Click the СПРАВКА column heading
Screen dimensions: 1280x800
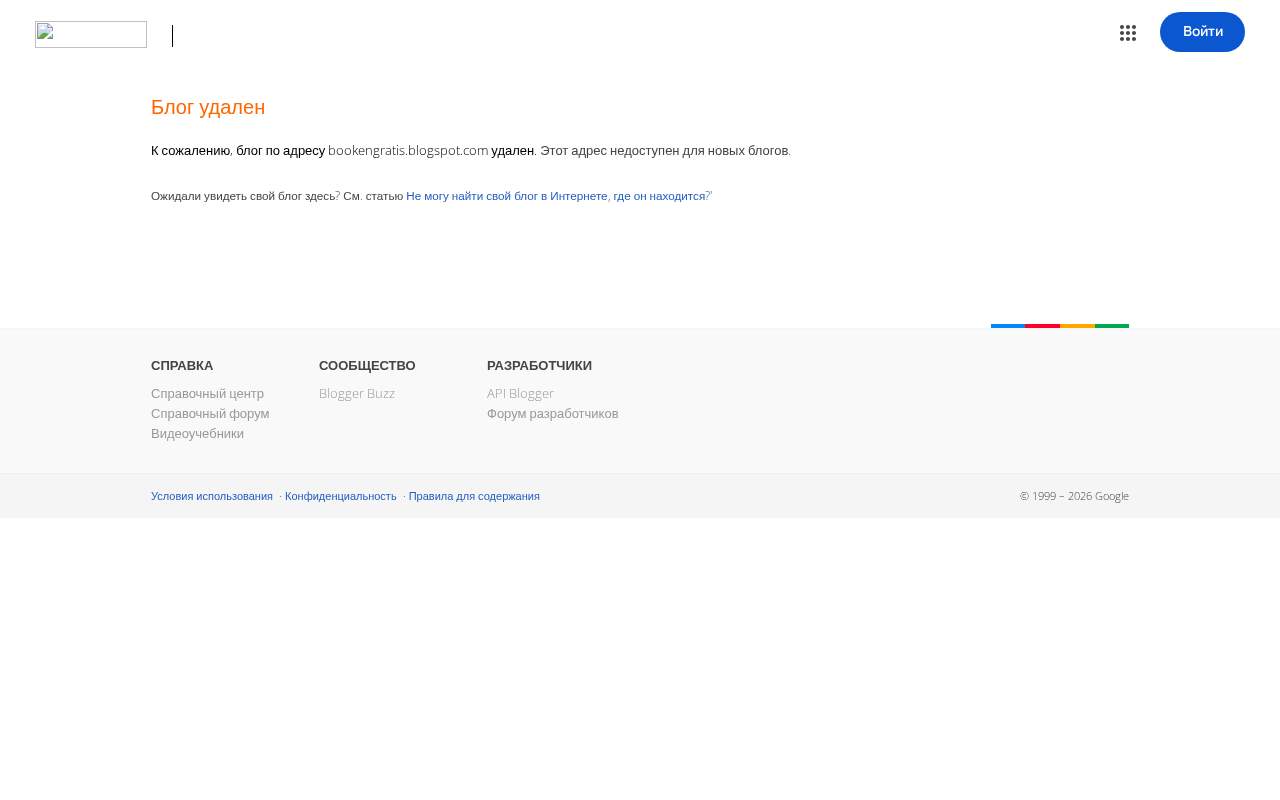click(x=182, y=366)
